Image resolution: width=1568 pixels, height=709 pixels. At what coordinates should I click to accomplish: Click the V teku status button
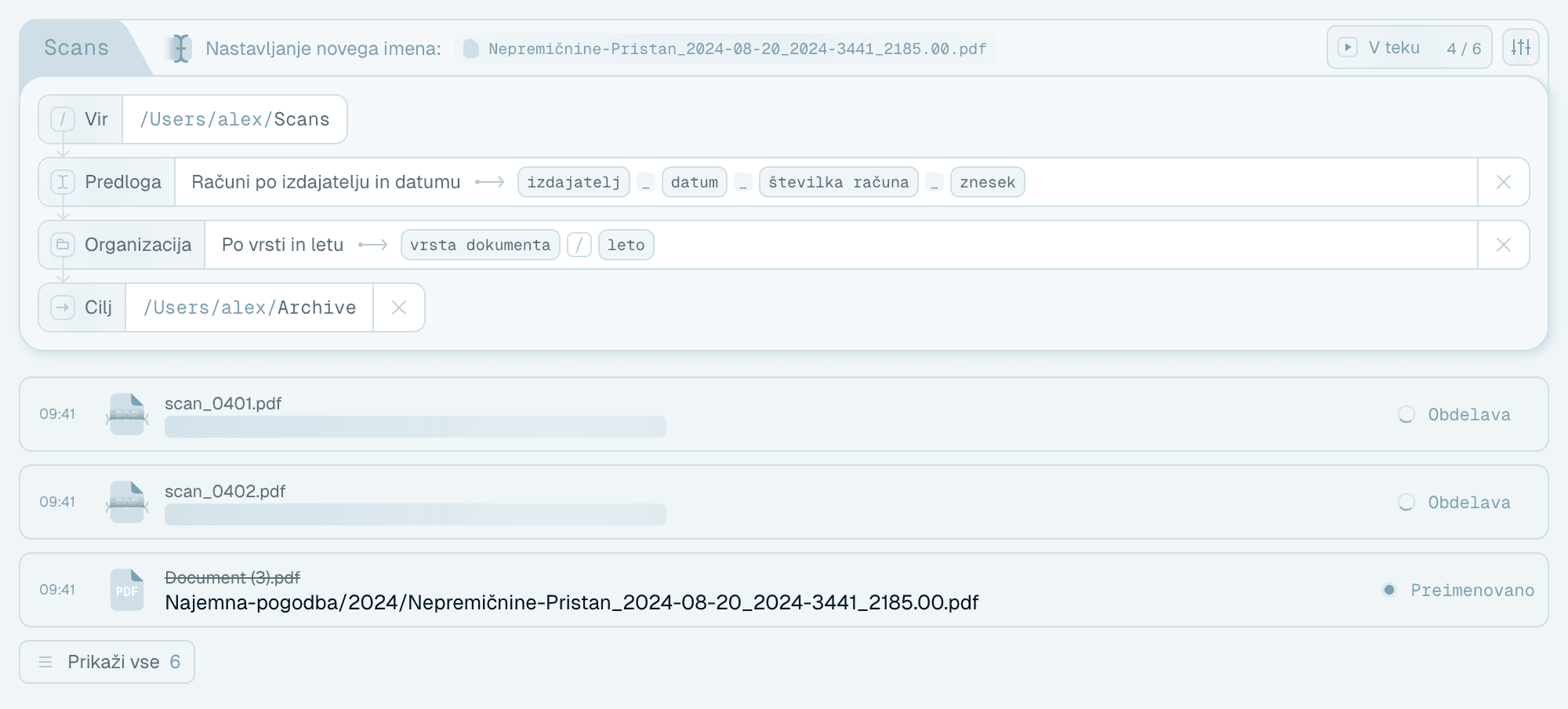(x=1410, y=47)
